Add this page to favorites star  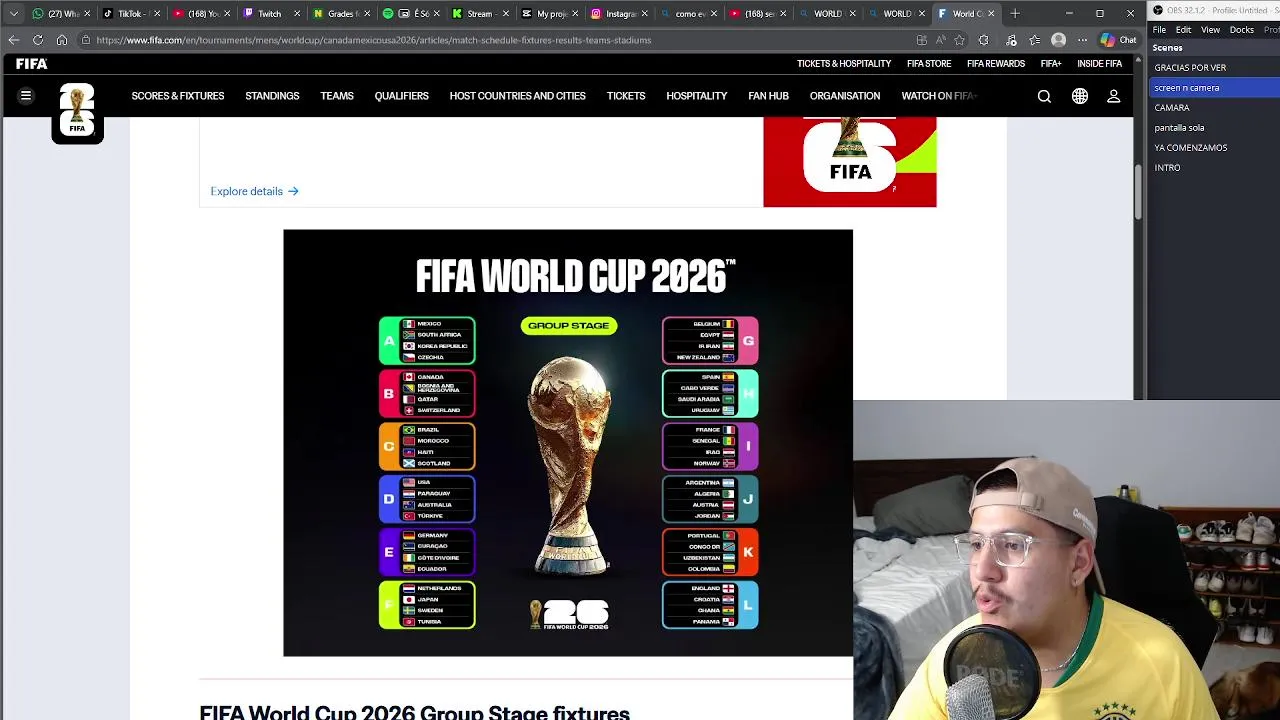pyautogui.click(x=959, y=40)
